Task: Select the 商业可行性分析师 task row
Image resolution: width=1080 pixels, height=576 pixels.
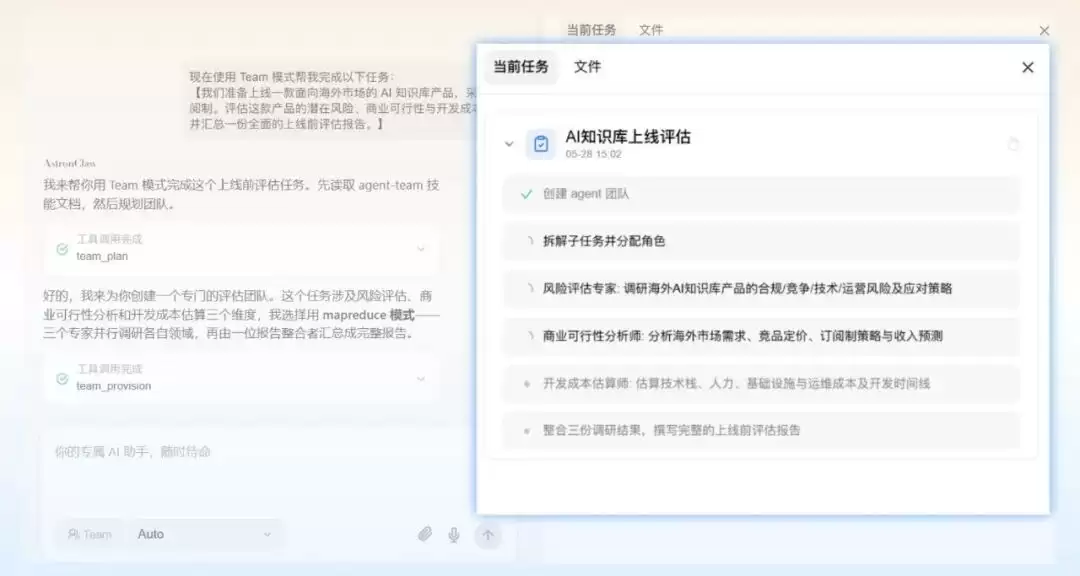Action: click(761, 336)
